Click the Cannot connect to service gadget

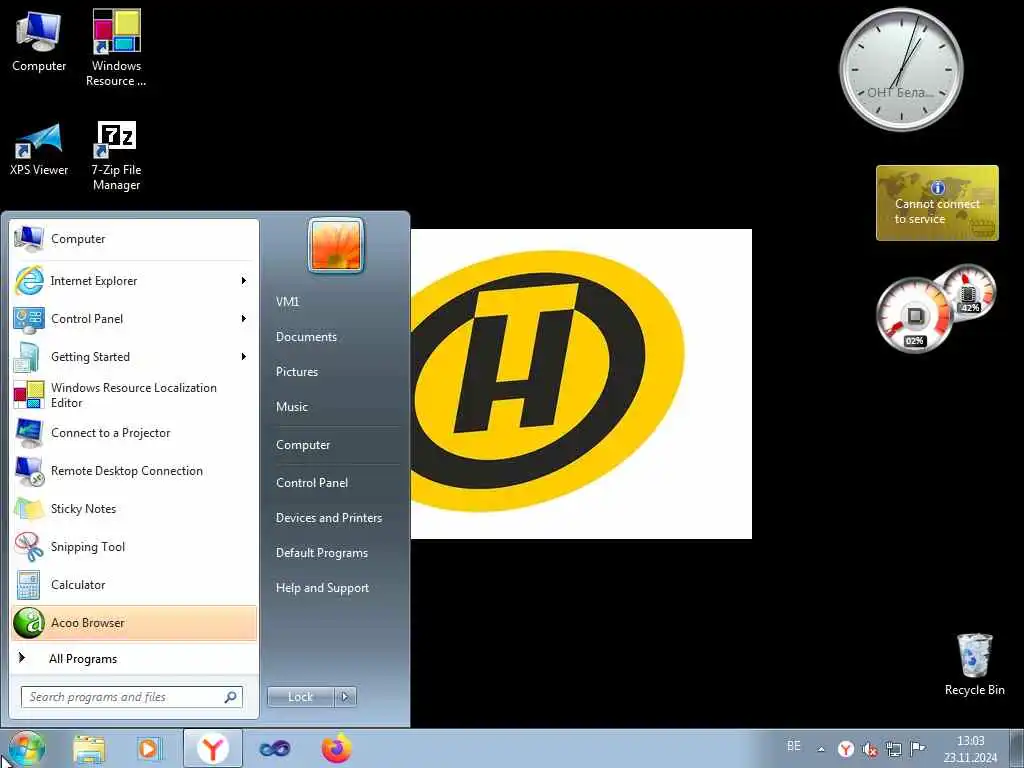pos(937,203)
